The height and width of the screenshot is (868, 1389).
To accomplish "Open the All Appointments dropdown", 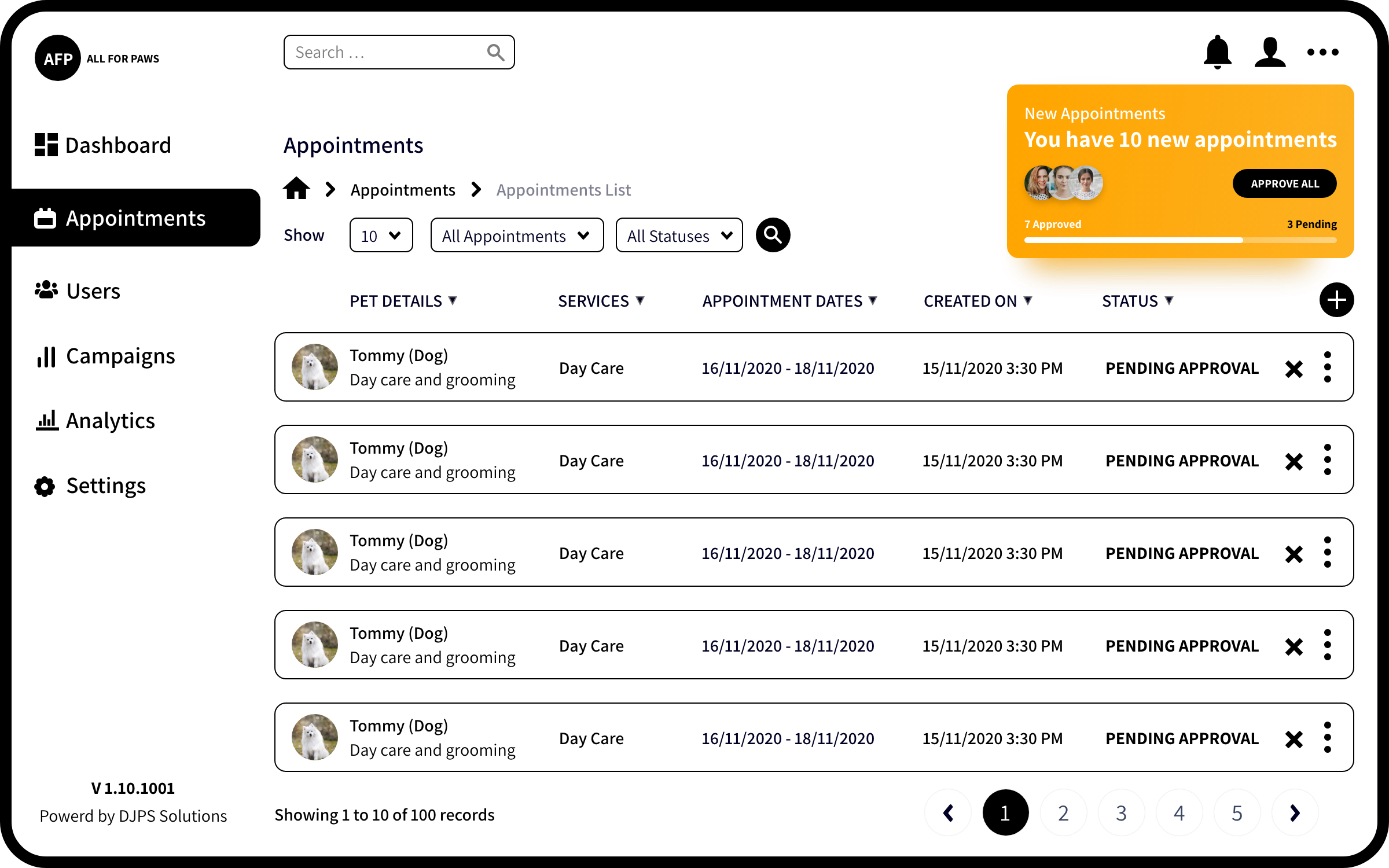I will tap(517, 236).
